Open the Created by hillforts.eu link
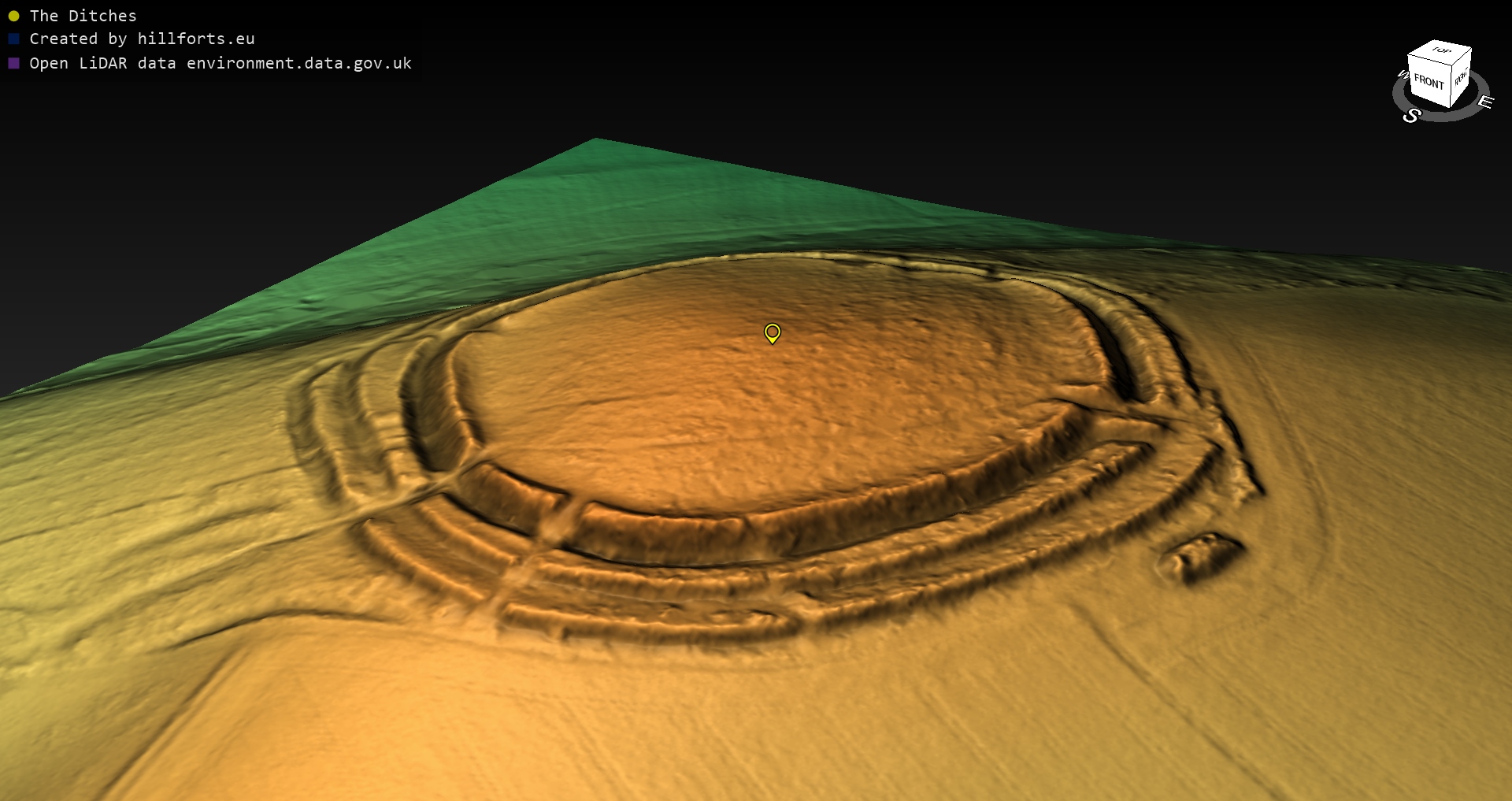 coord(142,39)
